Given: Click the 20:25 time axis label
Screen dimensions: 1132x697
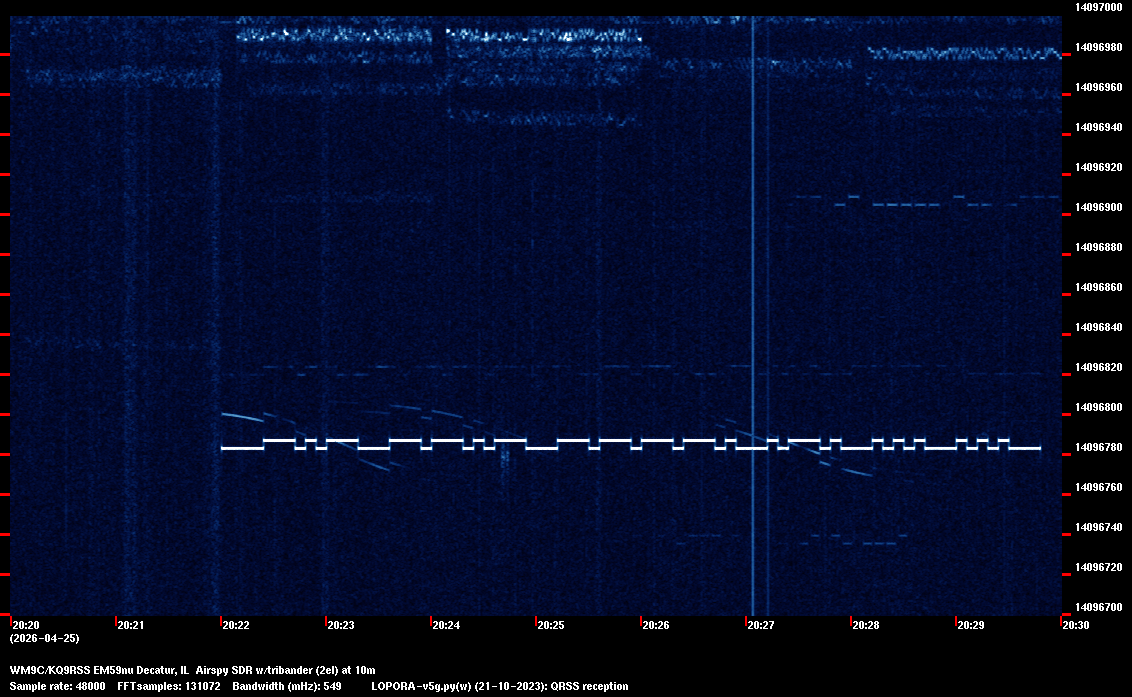Looking at the screenshot, I should point(551,625).
